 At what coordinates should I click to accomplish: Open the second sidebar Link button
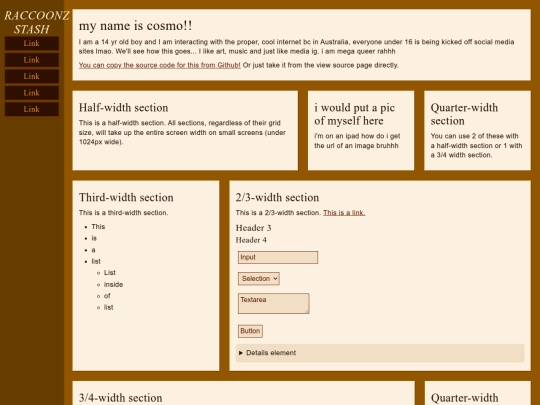click(x=32, y=60)
